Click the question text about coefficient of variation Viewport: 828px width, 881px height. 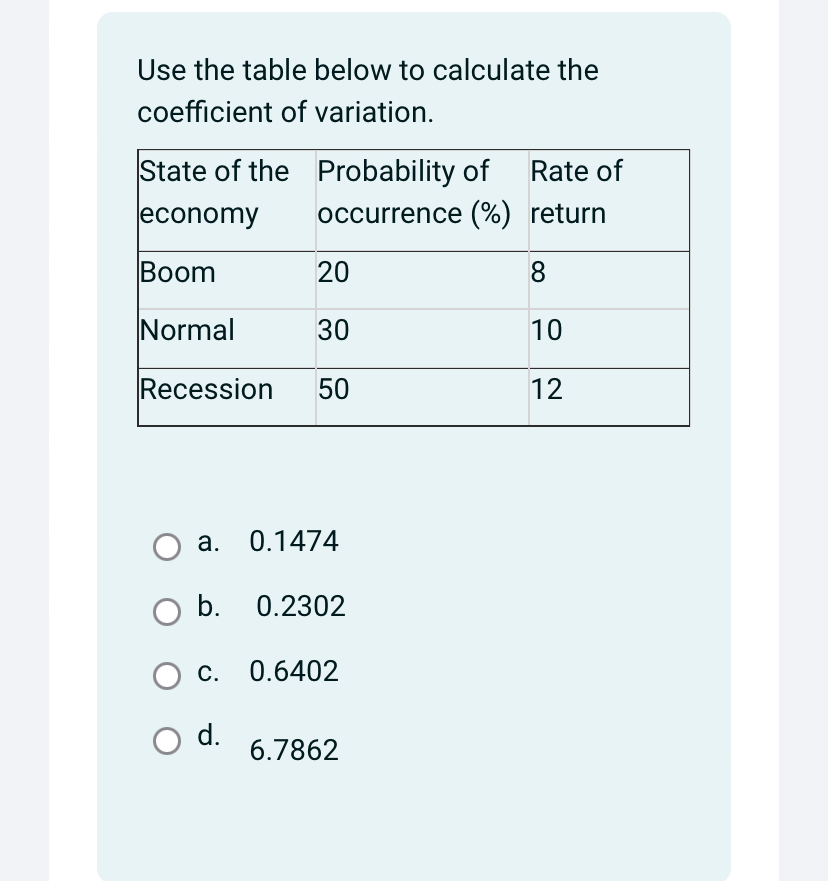coord(367,91)
